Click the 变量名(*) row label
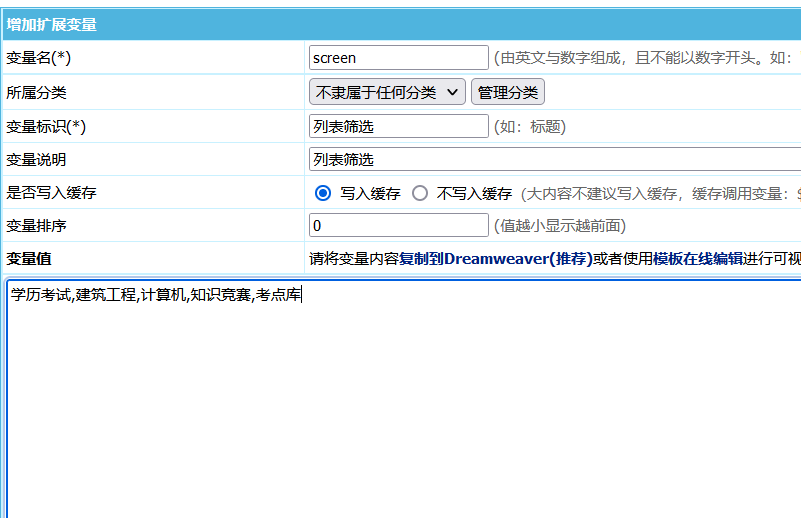Viewport: 801px width, 518px height. [39, 58]
